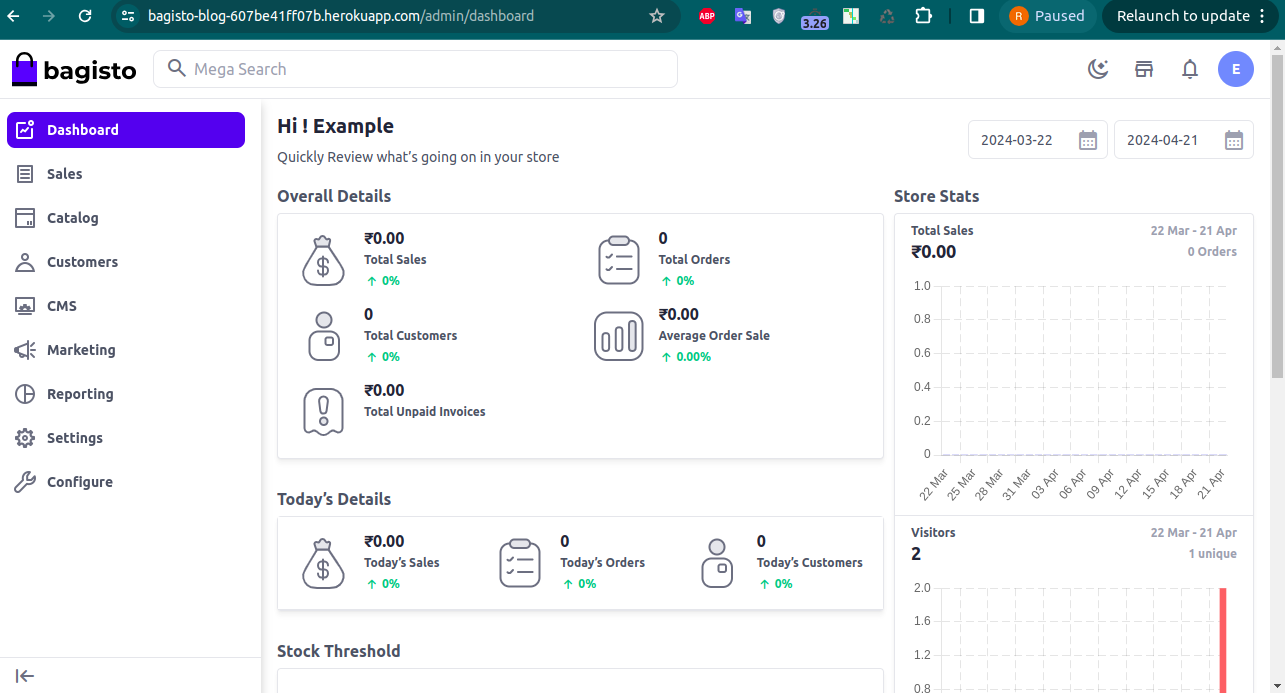The height and width of the screenshot is (693, 1285).
Task: Open the browser Extensions puzzle icon
Action: click(924, 16)
